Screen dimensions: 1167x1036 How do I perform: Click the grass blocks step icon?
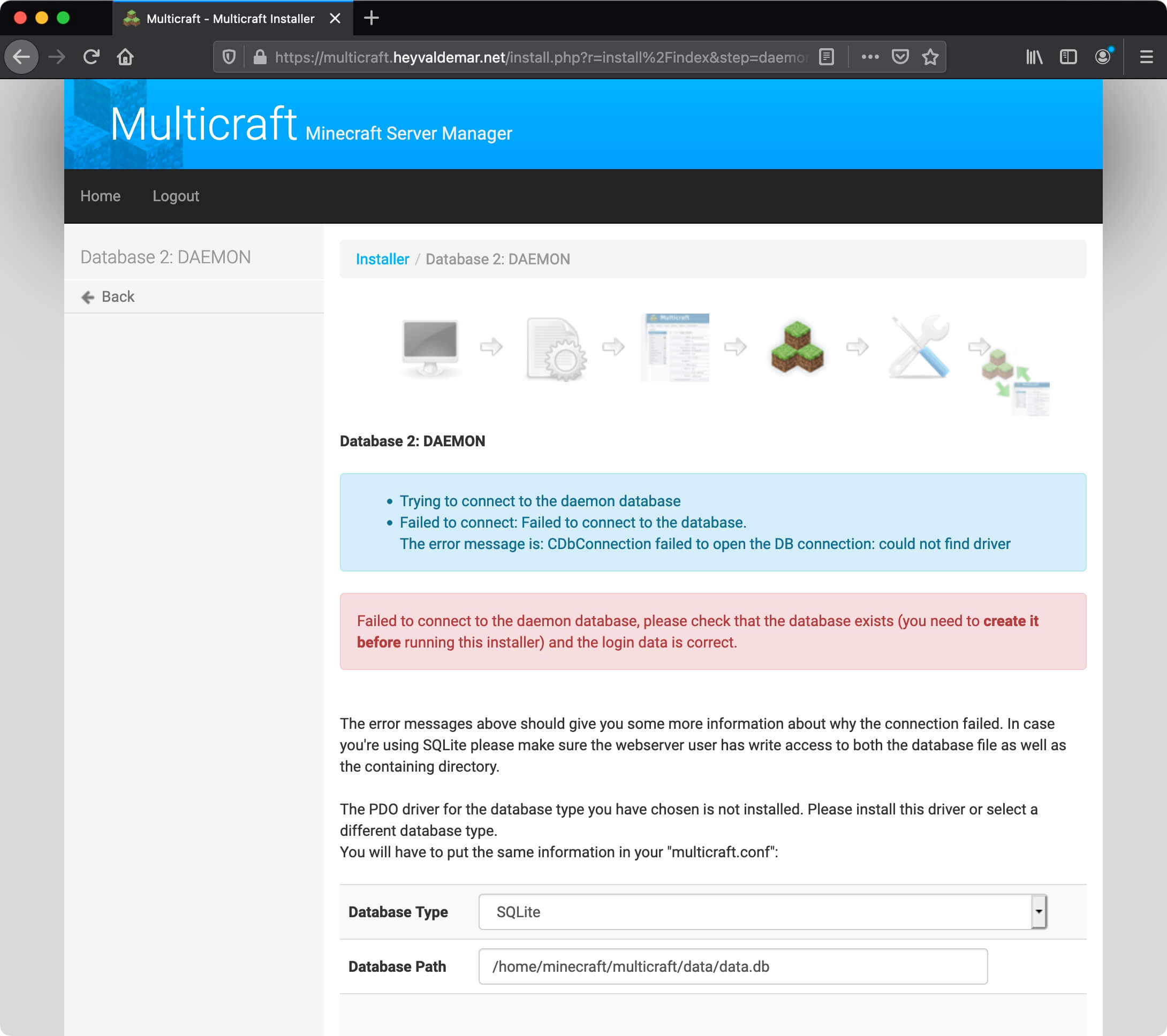pos(797,347)
